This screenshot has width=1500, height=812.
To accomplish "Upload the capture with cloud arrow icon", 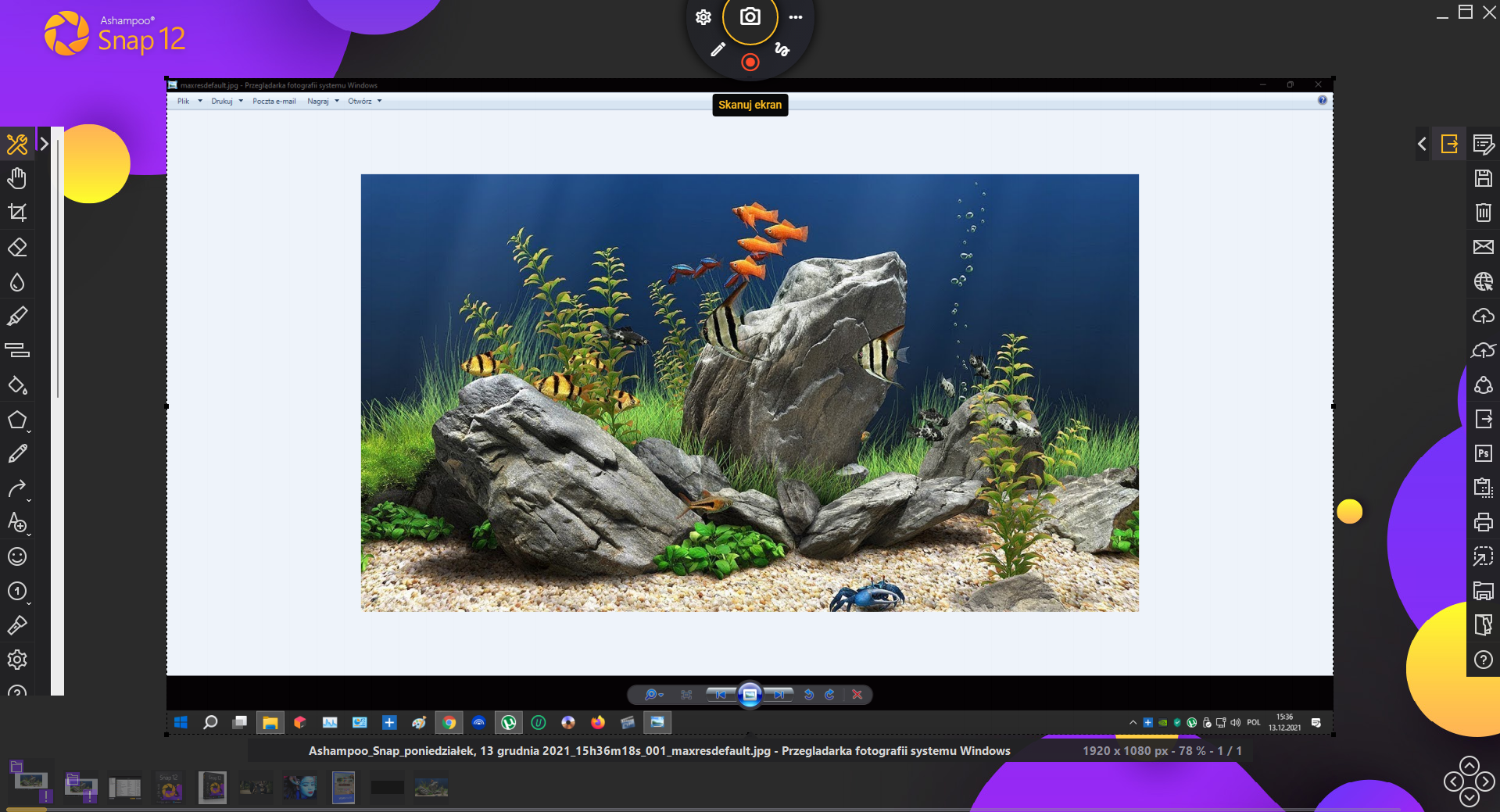I will click(1484, 316).
